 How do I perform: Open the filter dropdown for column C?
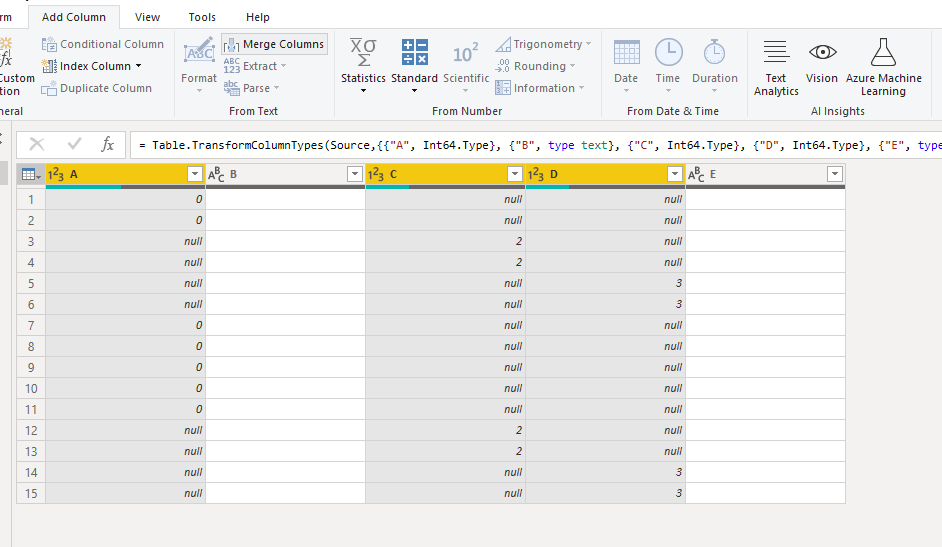coord(515,174)
